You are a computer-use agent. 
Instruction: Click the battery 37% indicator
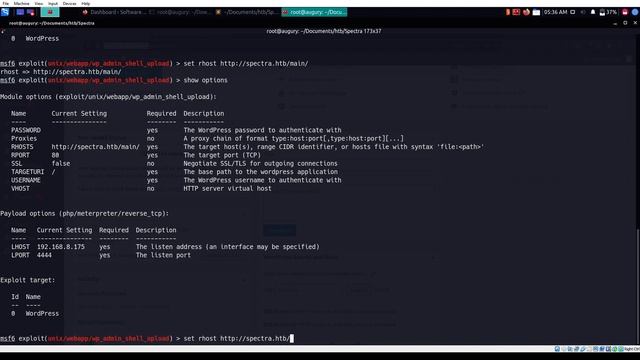tap(608, 12)
